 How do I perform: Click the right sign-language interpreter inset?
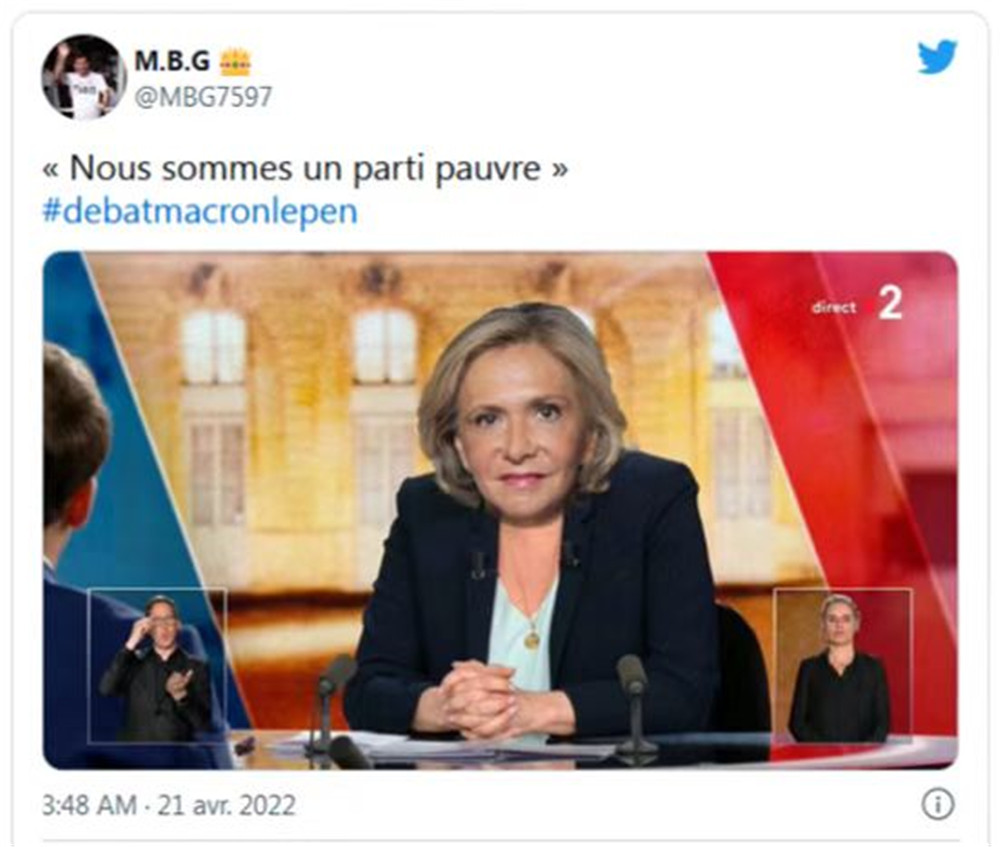pos(842,666)
